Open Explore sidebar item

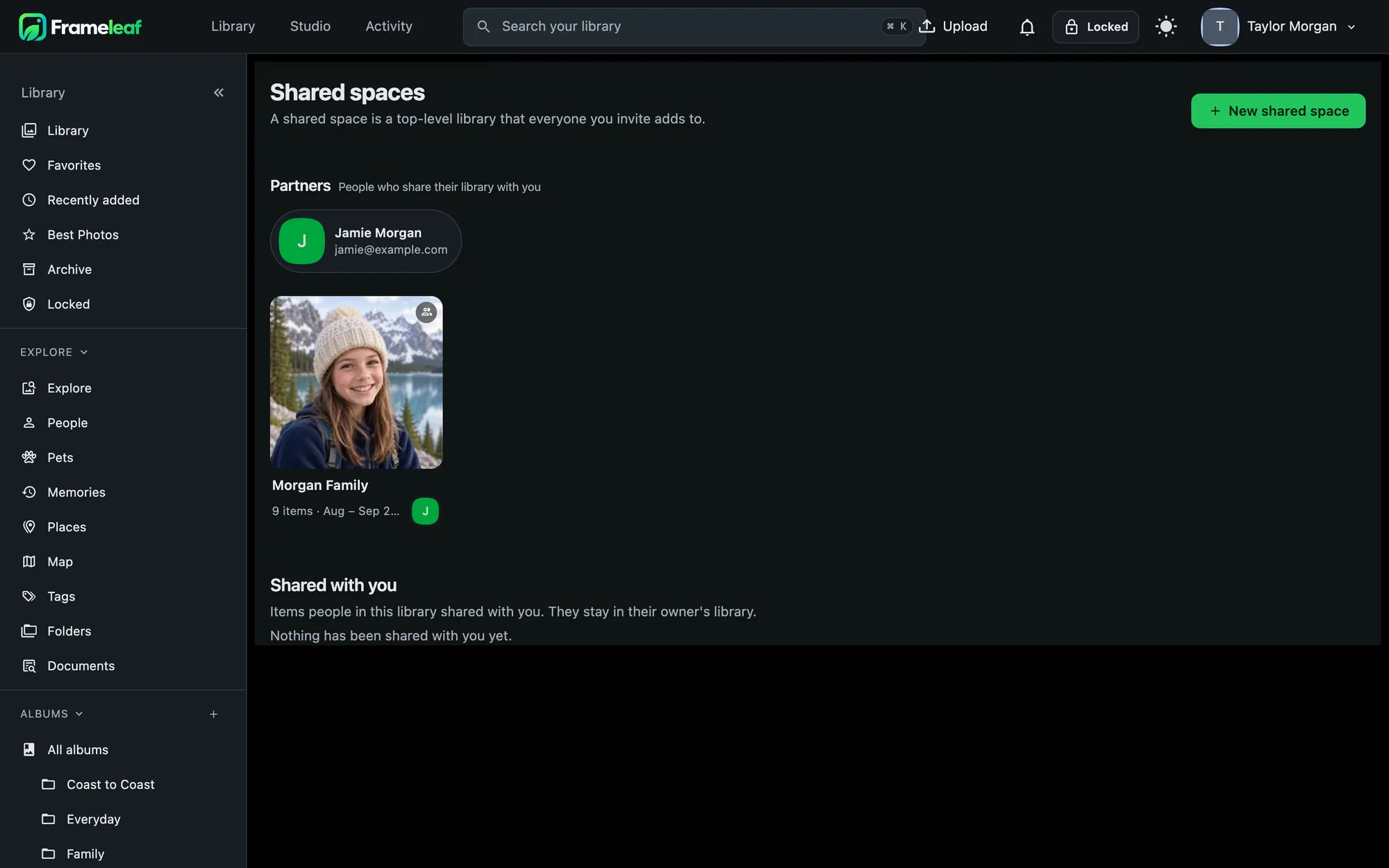123,388
